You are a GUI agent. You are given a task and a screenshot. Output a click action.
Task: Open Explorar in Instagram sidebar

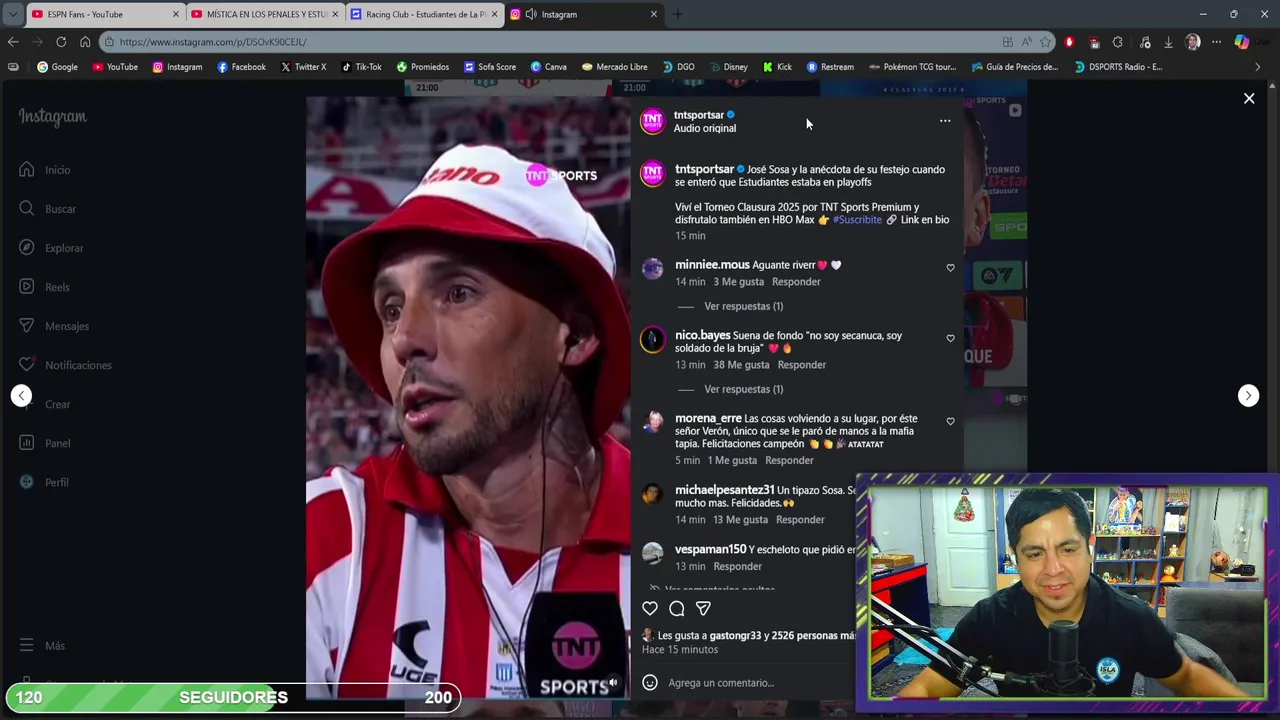(x=51, y=248)
